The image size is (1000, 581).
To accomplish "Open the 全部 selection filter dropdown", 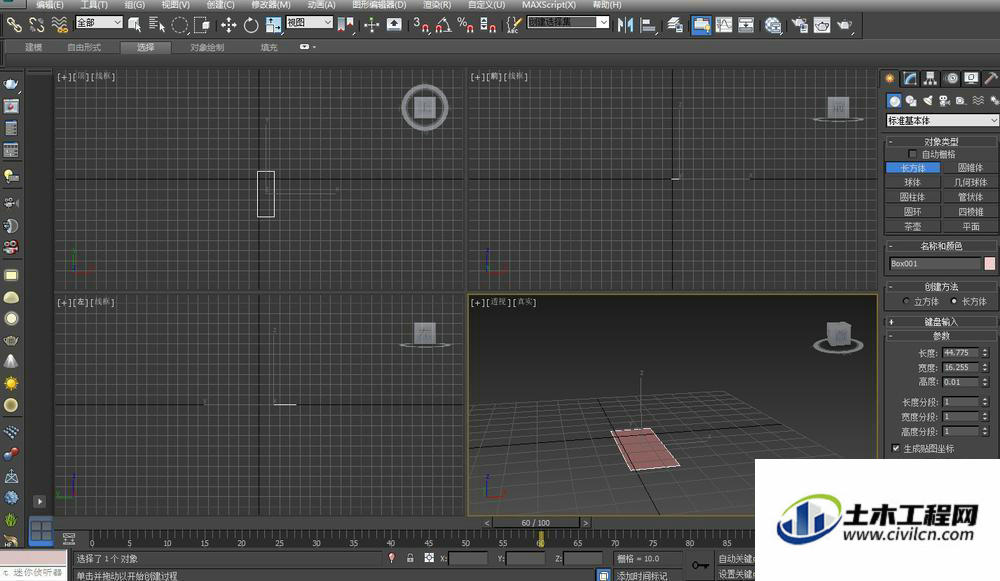I will [x=99, y=22].
